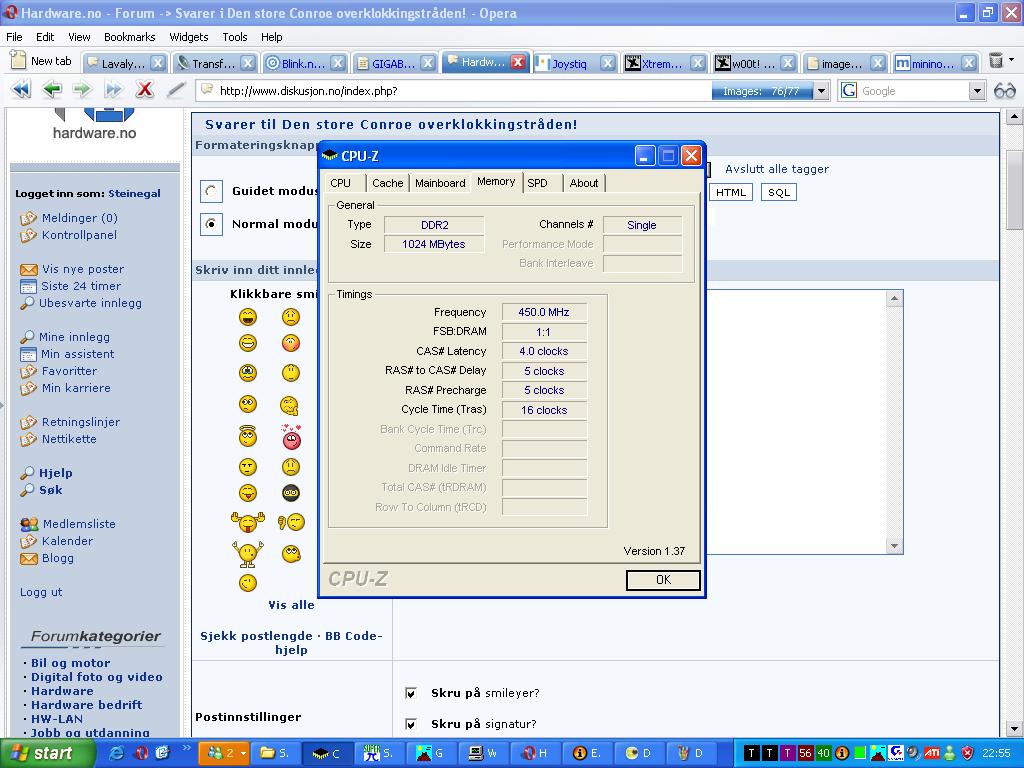Viewport: 1024px width, 768px height.
Task: Open the Bookmarks menu
Action: click(x=129, y=37)
